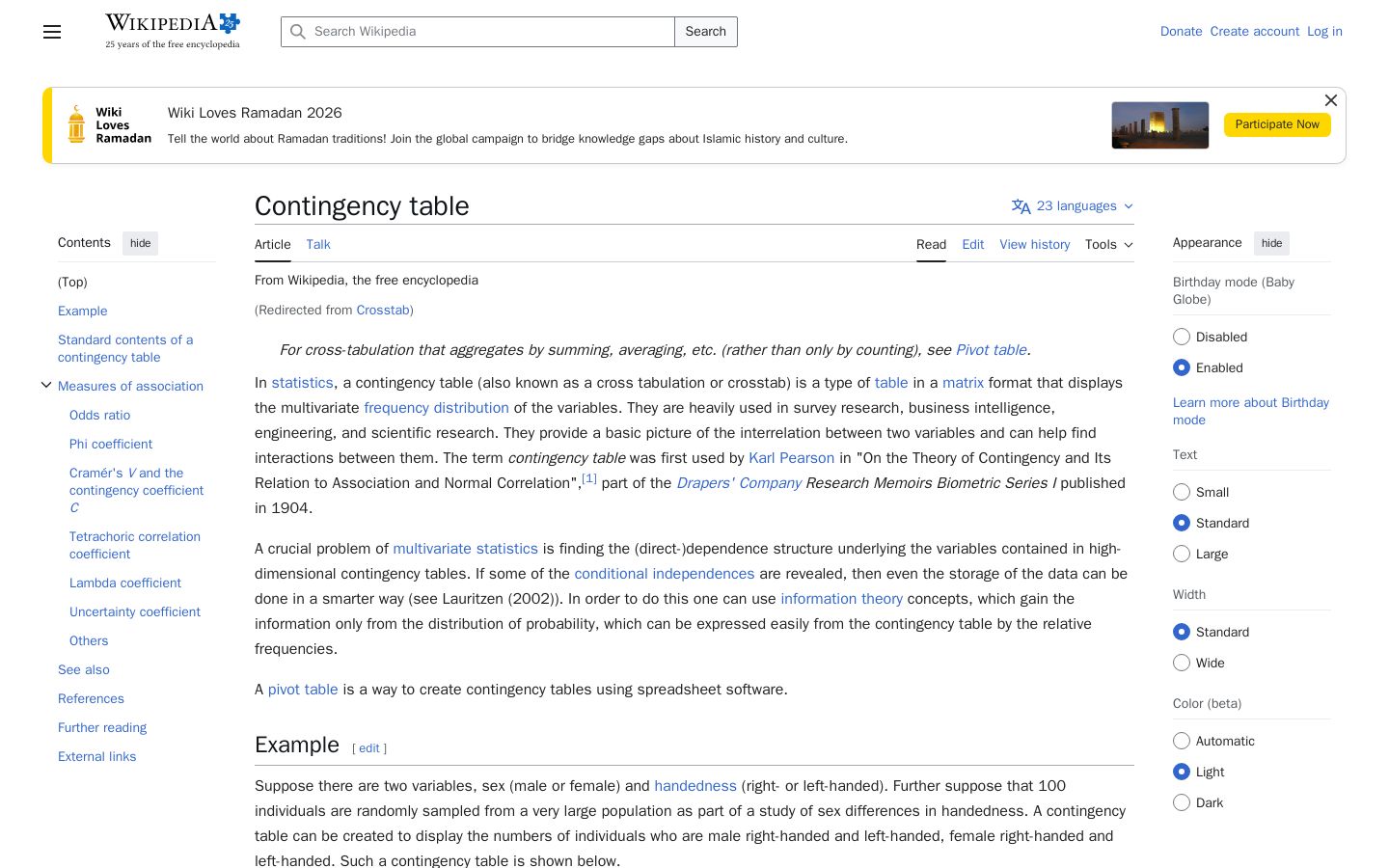Open the hamburger main menu
The image size is (1389, 868).
point(52,32)
